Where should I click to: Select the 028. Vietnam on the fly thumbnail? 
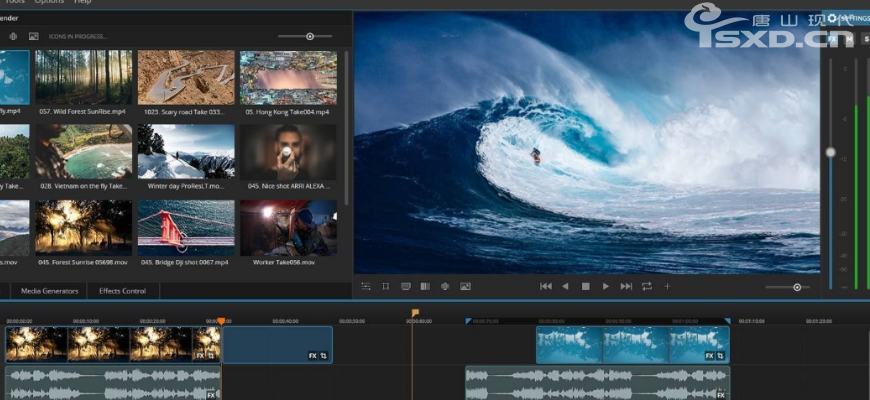click(84, 151)
